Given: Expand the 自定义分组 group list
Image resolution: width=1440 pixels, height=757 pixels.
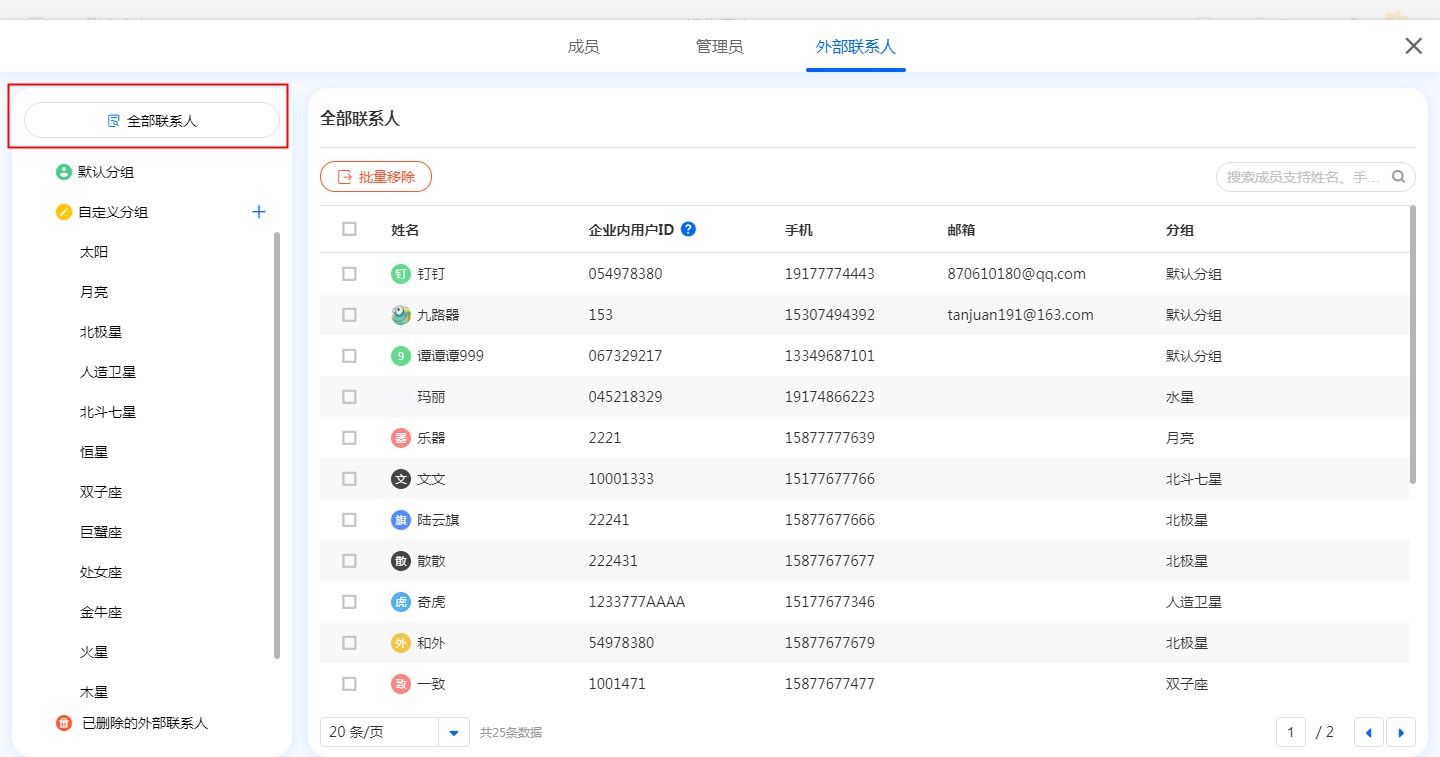Looking at the screenshot, I should click(112, 212).
